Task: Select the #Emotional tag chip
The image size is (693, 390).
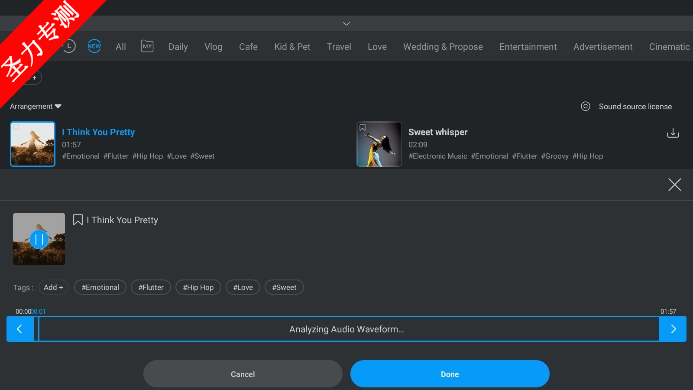Action: 100,287
